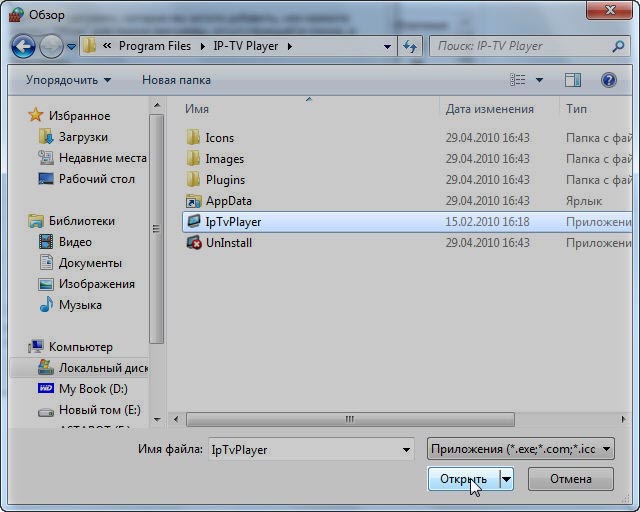Image resolution: width=640 pixels, height=512 pixels.
Task: Expand arrow after IP-TV Player breadcrumb
Action: point(290,47)
